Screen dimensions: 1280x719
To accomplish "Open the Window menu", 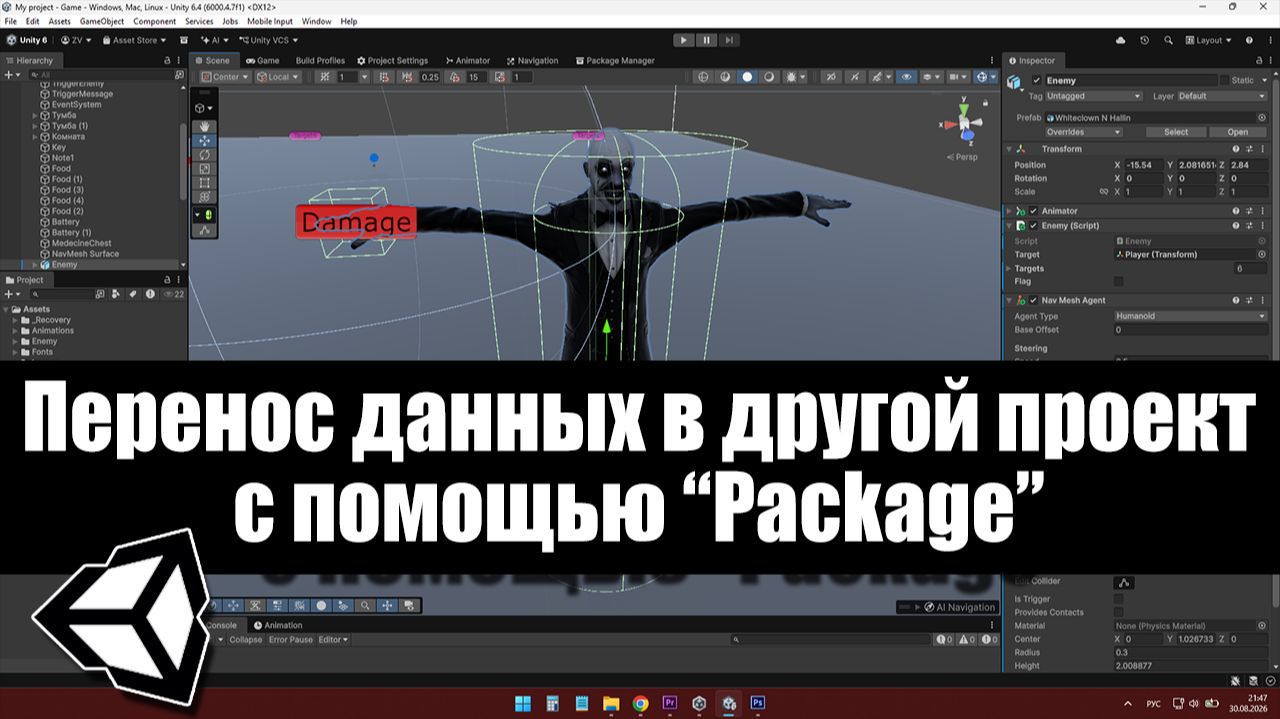I will [x=316, y=21].
